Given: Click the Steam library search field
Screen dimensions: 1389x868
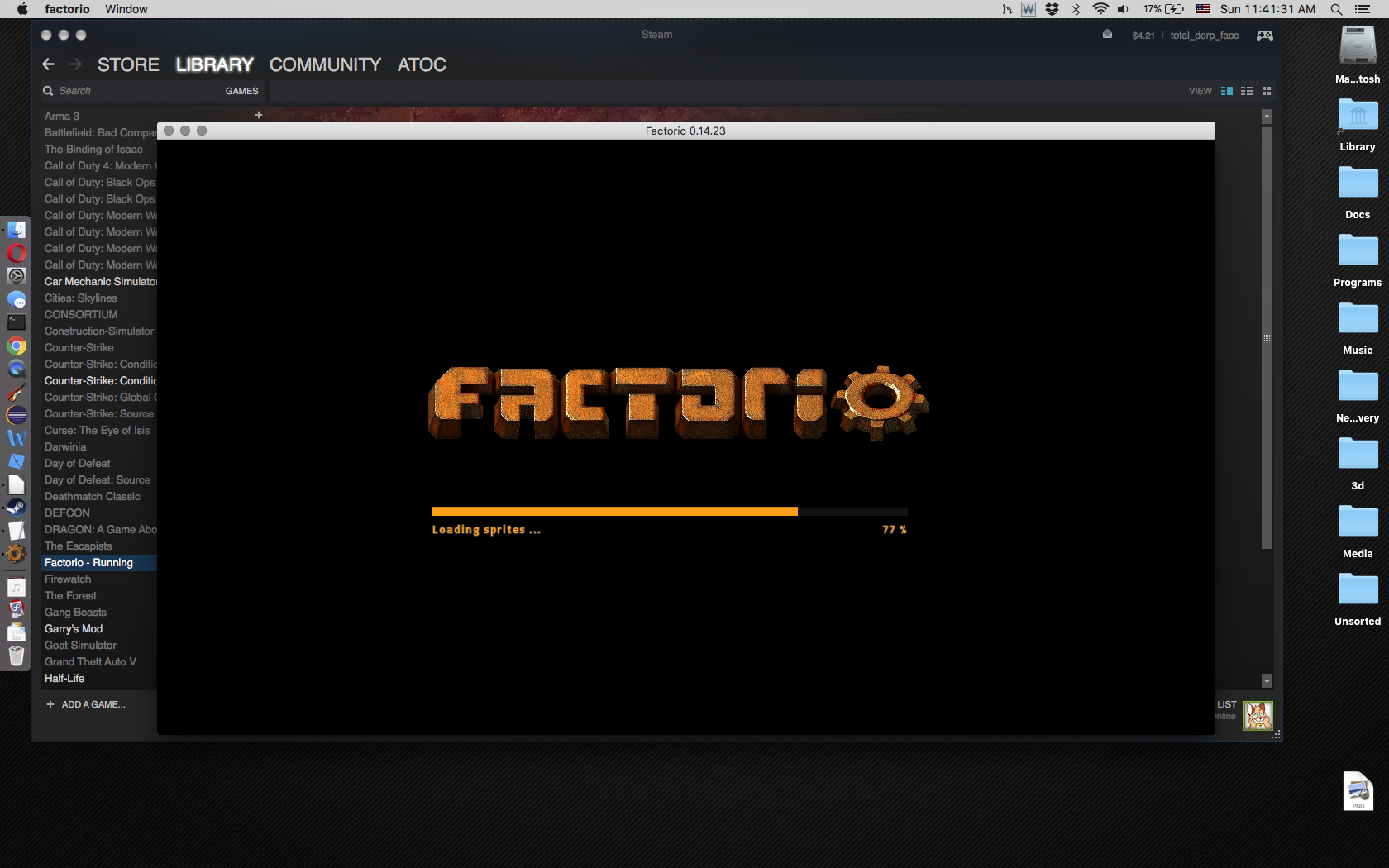Looking at the screenshot, I should [132, 91].
